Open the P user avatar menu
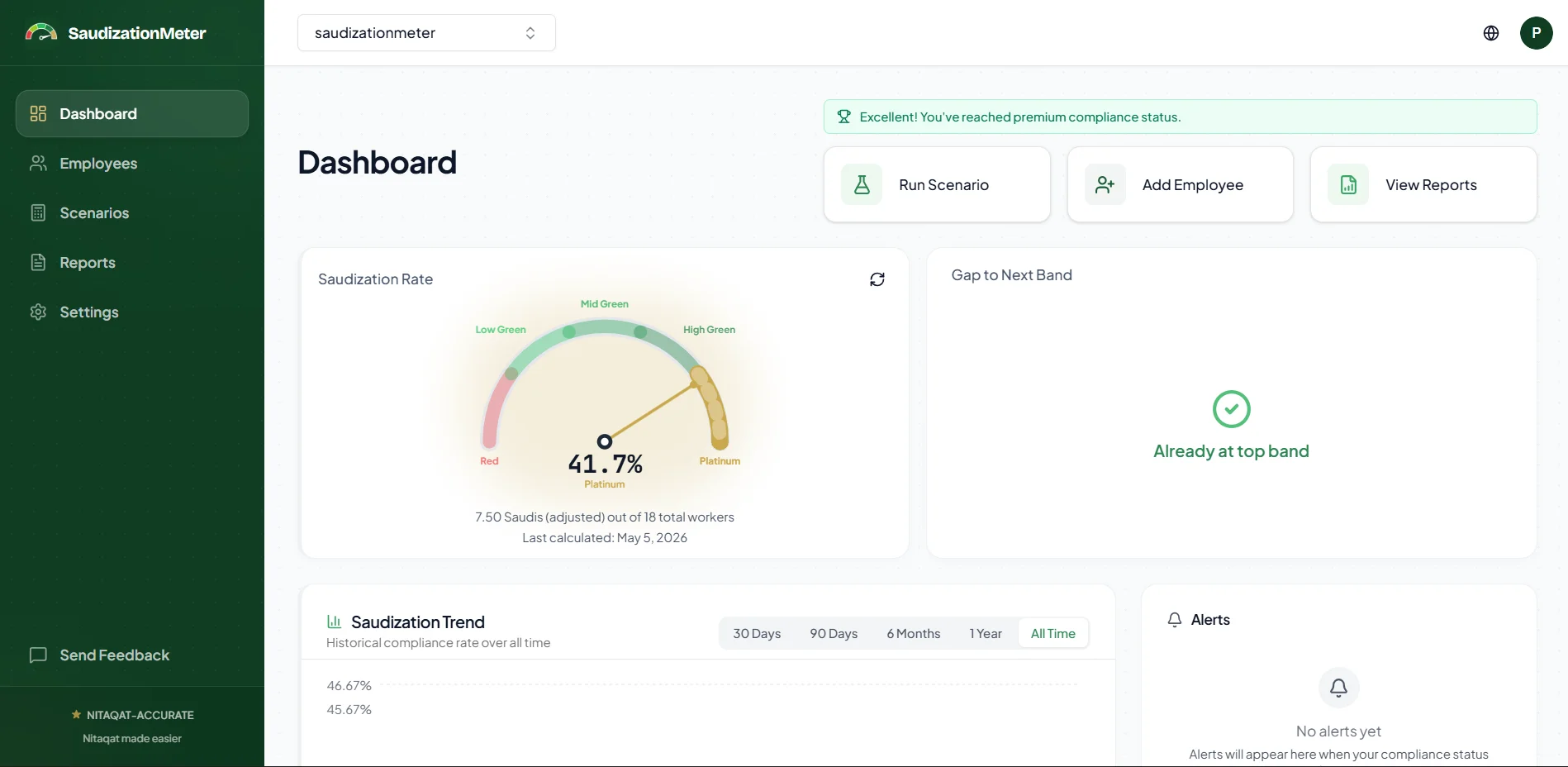1568x767 pixels. [x=1537, y=33]
